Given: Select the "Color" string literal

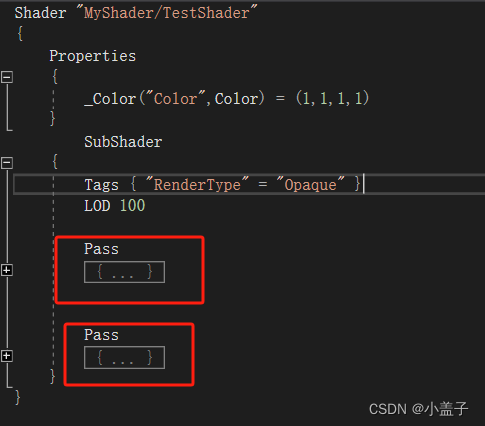Looking at the screenshot, I should coord(176,98).
